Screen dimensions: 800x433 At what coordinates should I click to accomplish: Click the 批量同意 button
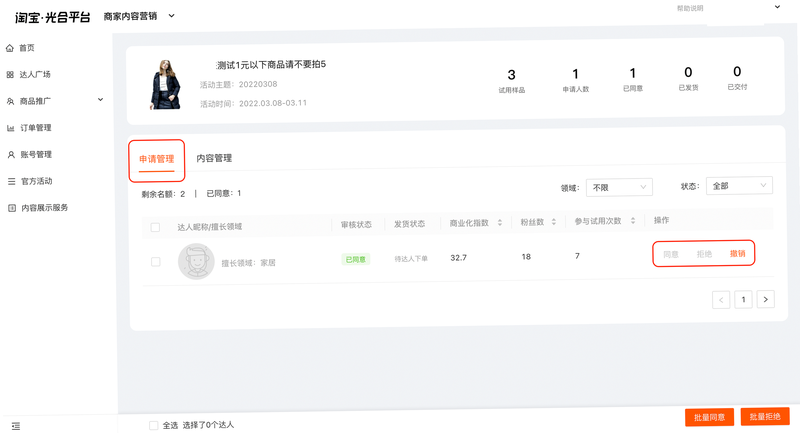[x=709, y=417]
